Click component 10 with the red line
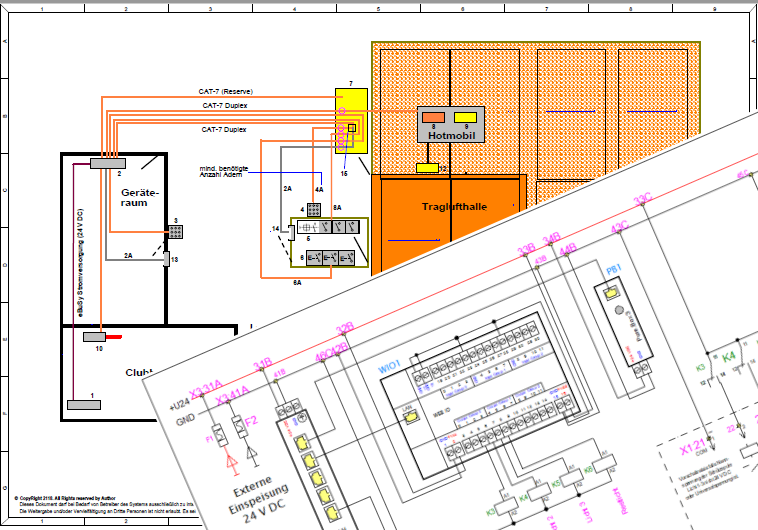 click(94, 337)
